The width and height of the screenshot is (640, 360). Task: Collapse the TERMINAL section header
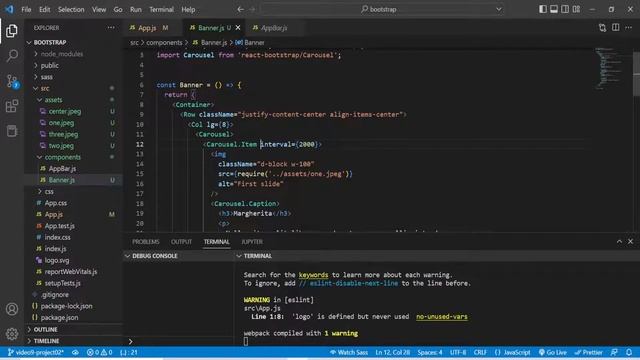(x=437, y=256)
